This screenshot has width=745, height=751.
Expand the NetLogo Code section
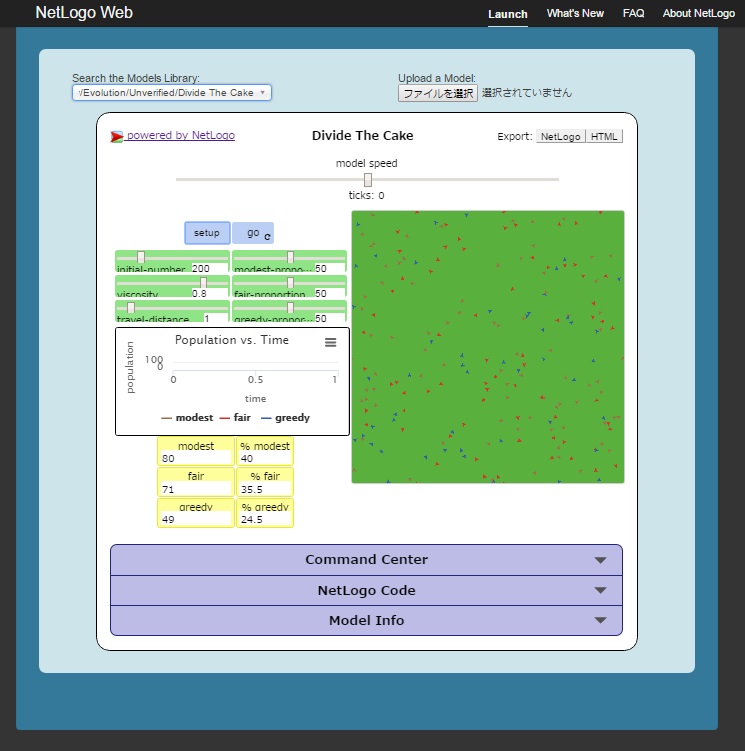(x=366, y=590)
